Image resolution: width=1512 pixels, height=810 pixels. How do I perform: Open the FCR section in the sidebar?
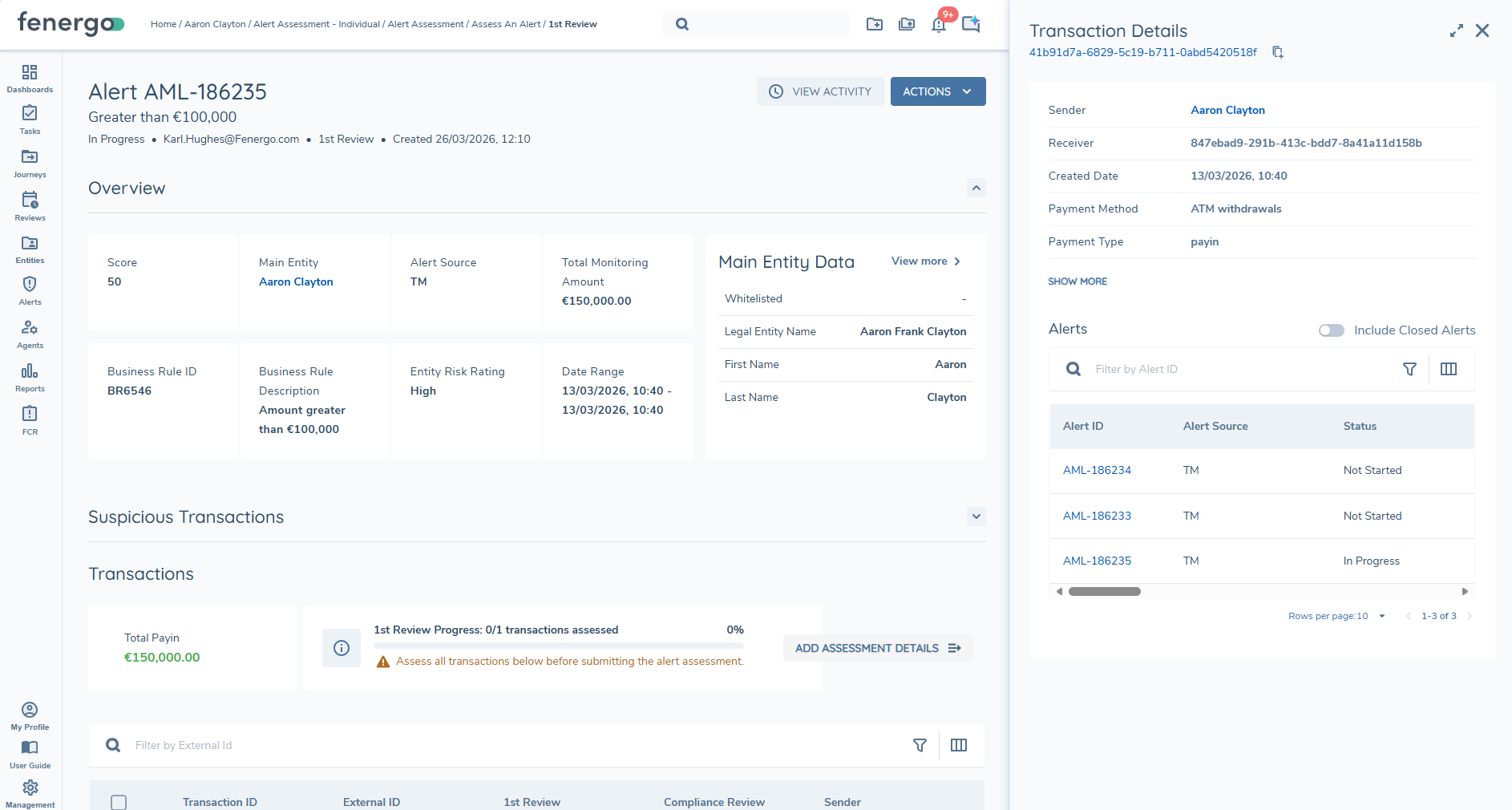pyautogui.click(x=30, y=420)
